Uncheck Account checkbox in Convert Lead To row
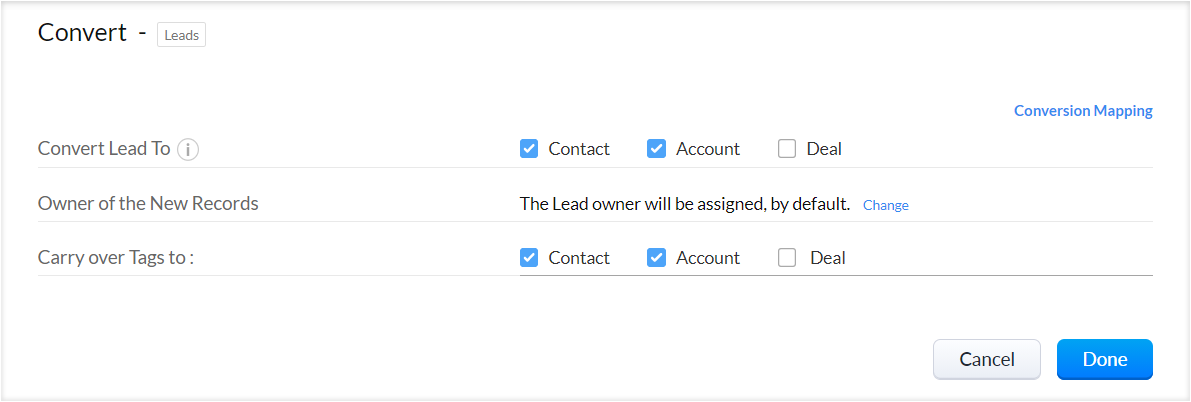 pyautogui.click(x=657, y=149)
